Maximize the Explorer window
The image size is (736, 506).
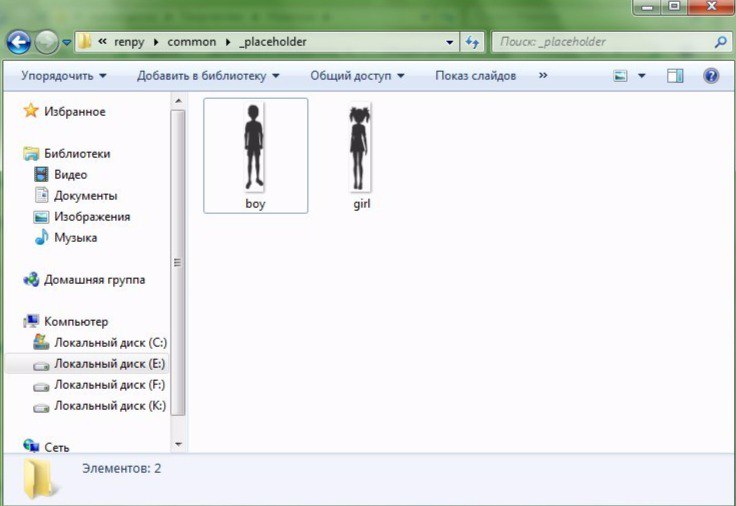tap(675, 7)
